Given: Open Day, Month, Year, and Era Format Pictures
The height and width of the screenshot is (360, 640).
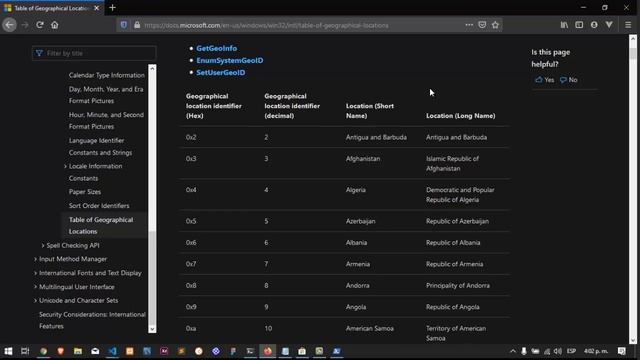Looking at the screenshot, I should click(x=106, y=95).
